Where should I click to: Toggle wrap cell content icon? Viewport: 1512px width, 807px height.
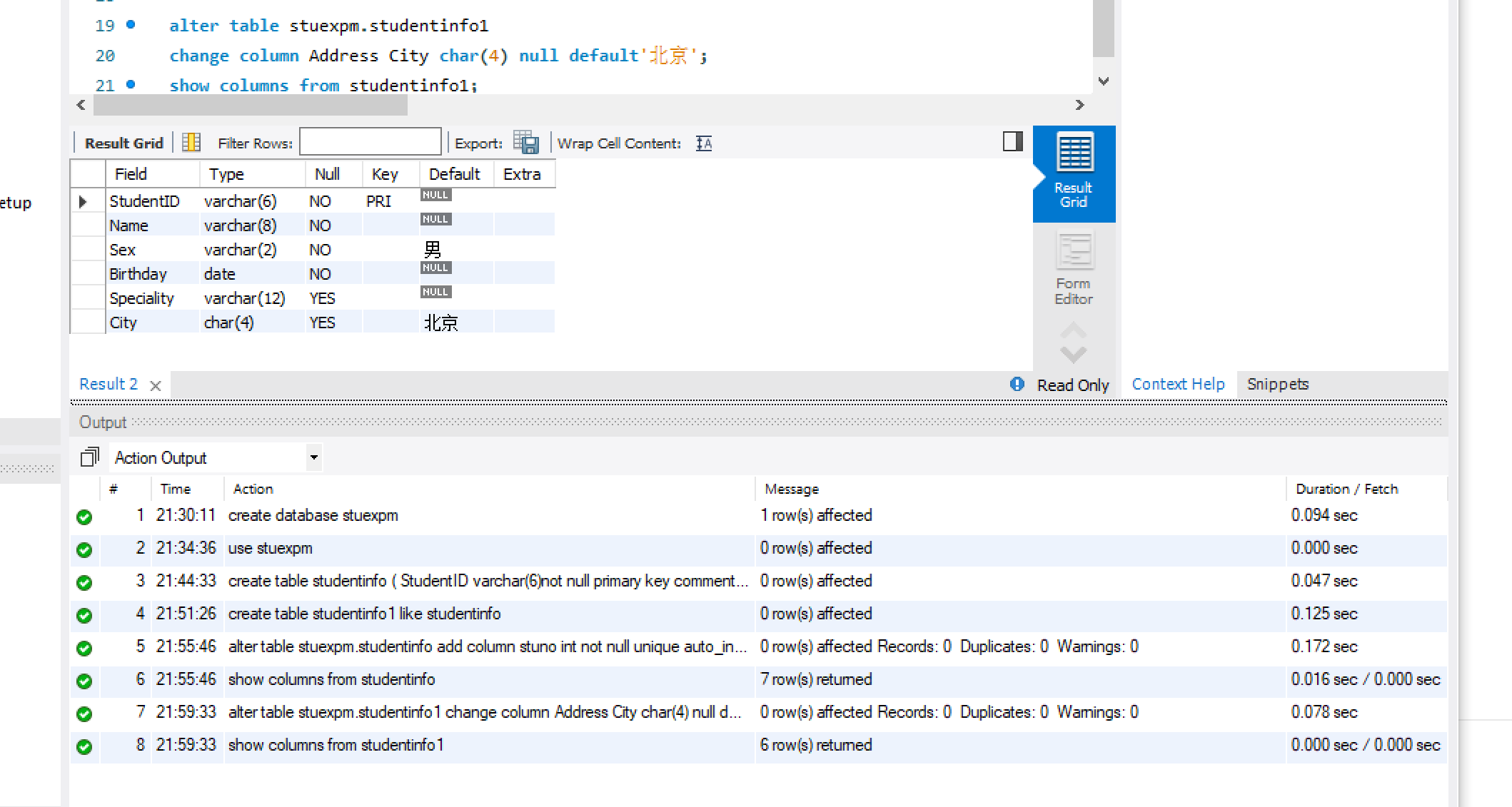[704, 143]
